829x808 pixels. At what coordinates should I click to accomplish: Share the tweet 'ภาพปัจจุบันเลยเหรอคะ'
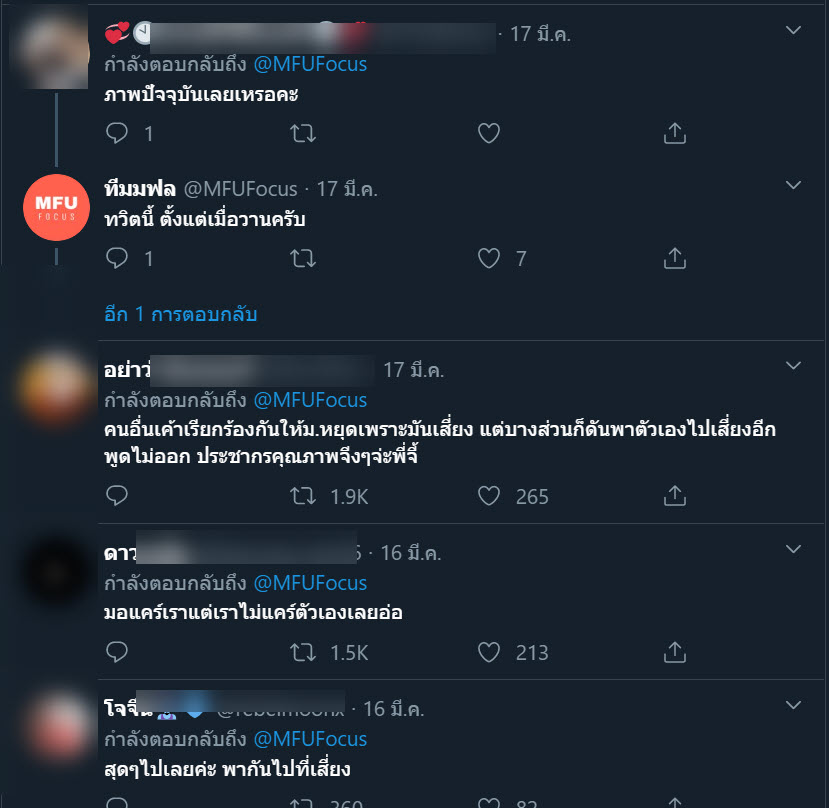[x=675, y=133]
